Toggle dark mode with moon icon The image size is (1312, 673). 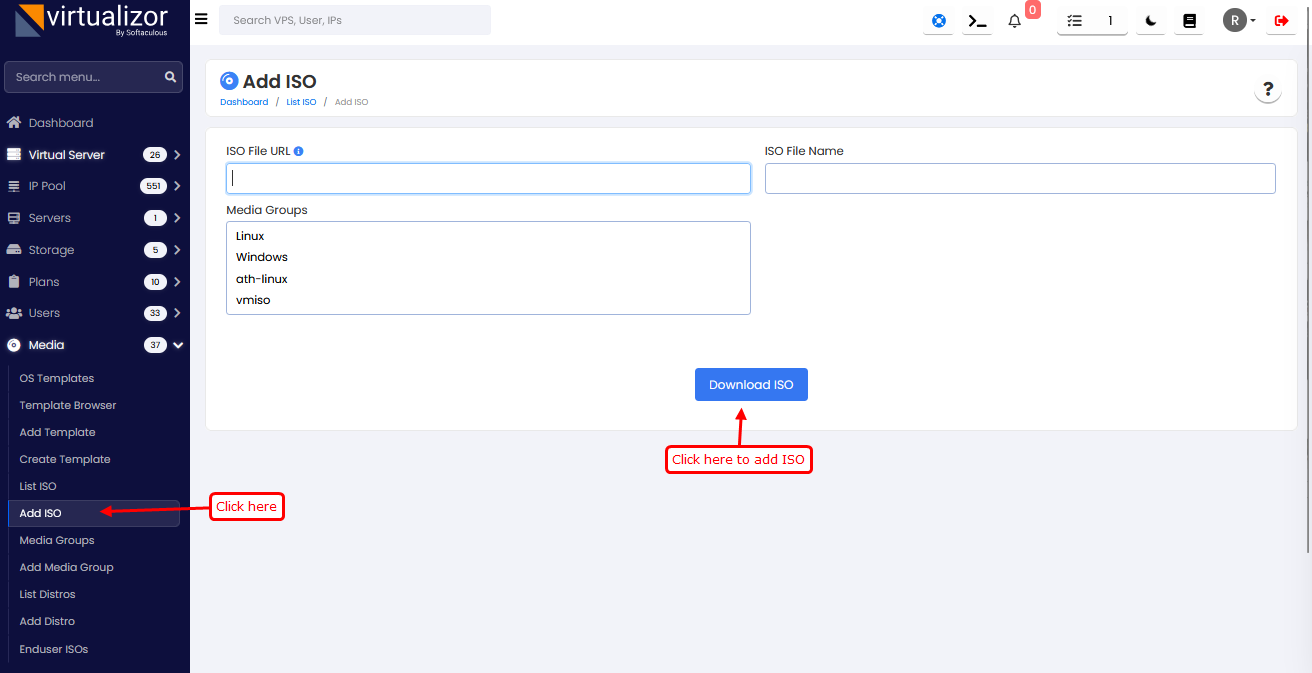pyautogui.click(x=1151, y=21)
